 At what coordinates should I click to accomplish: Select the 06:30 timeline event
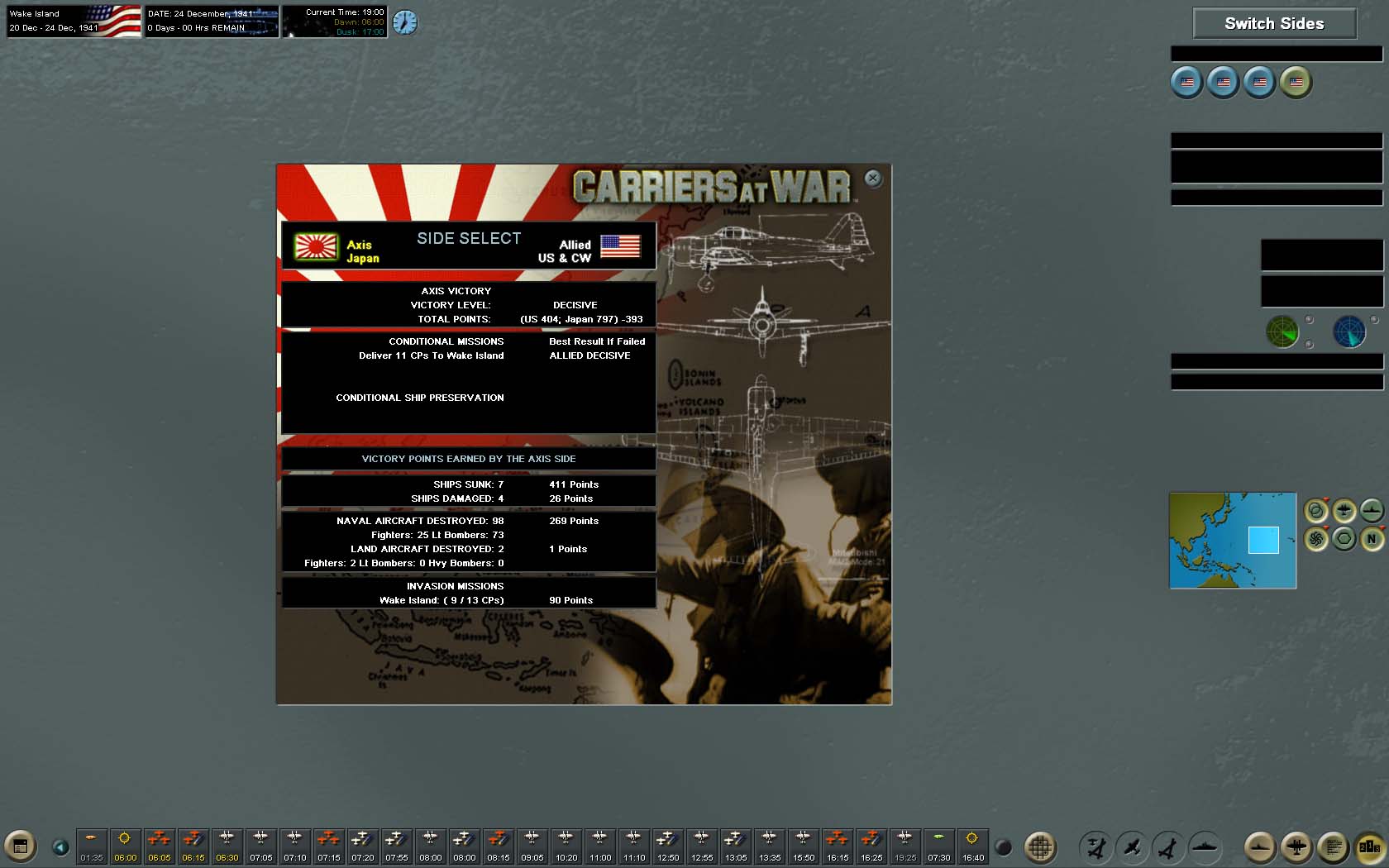click(227, 847)
